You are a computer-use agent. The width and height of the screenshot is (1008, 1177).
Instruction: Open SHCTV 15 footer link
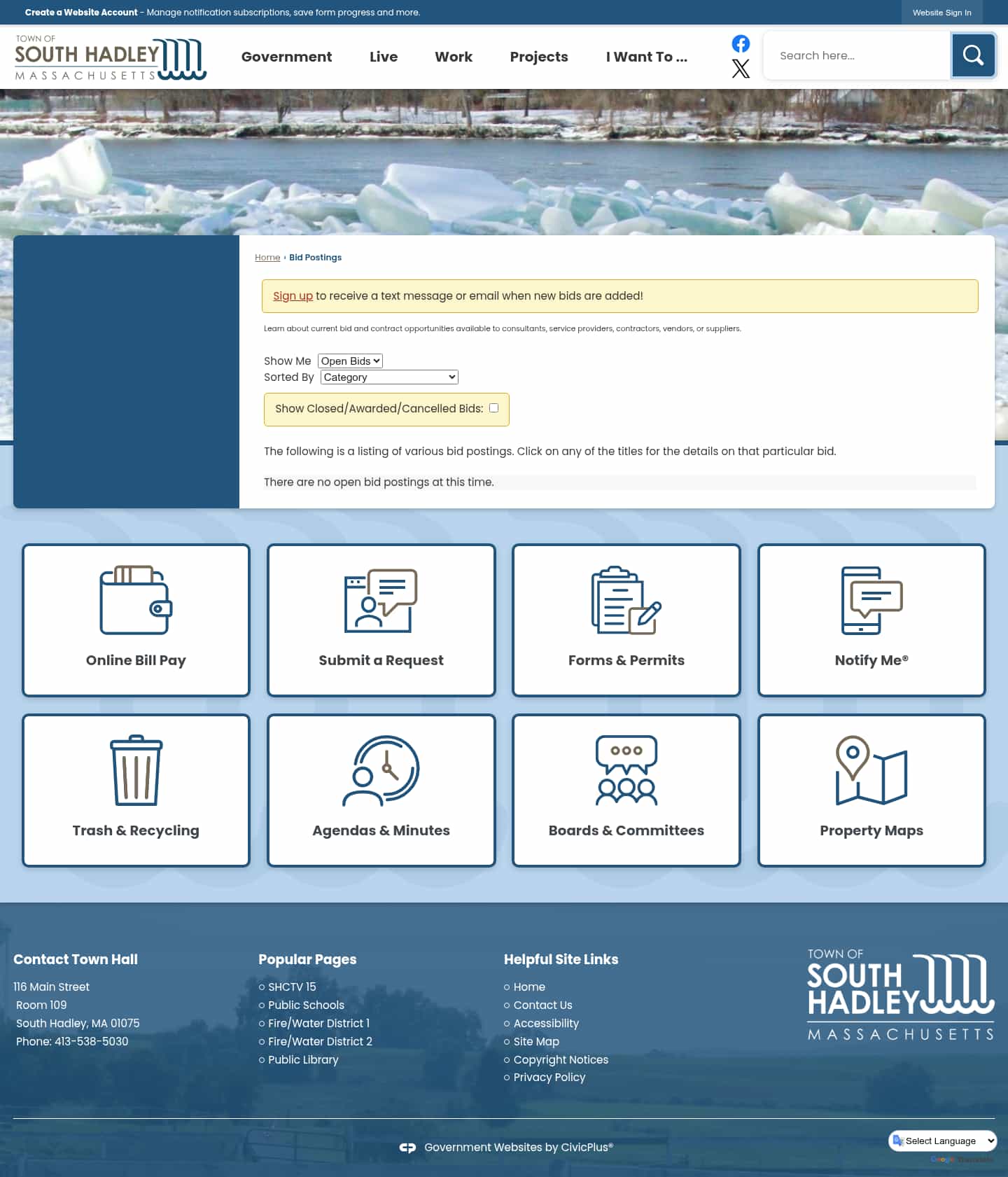[x=292, y=987]
